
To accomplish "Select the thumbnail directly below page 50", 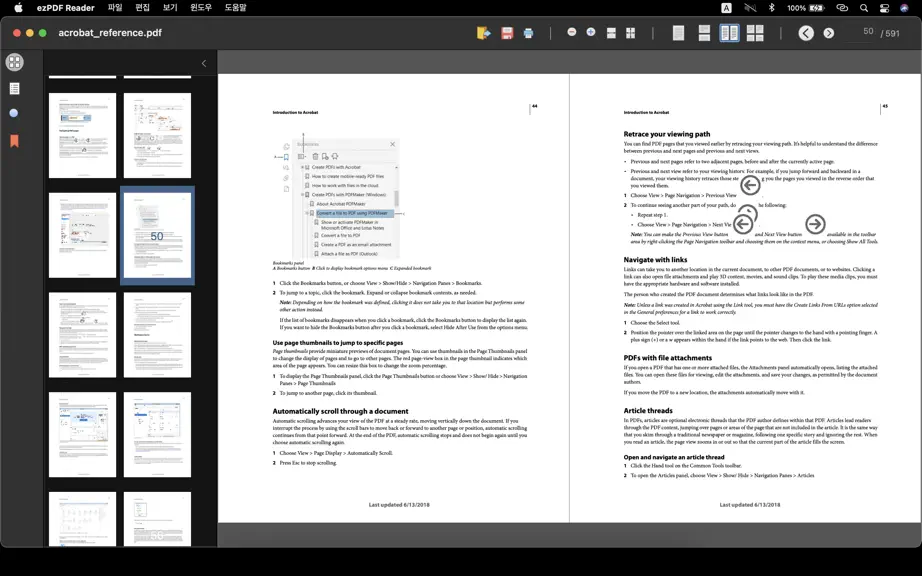I will [157, 335].
